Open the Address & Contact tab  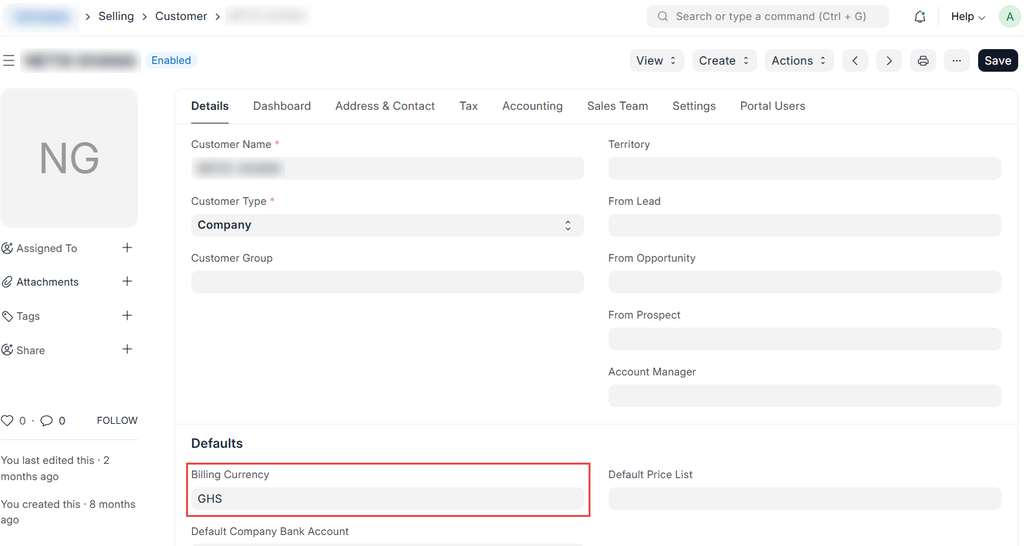coord(385,106)
